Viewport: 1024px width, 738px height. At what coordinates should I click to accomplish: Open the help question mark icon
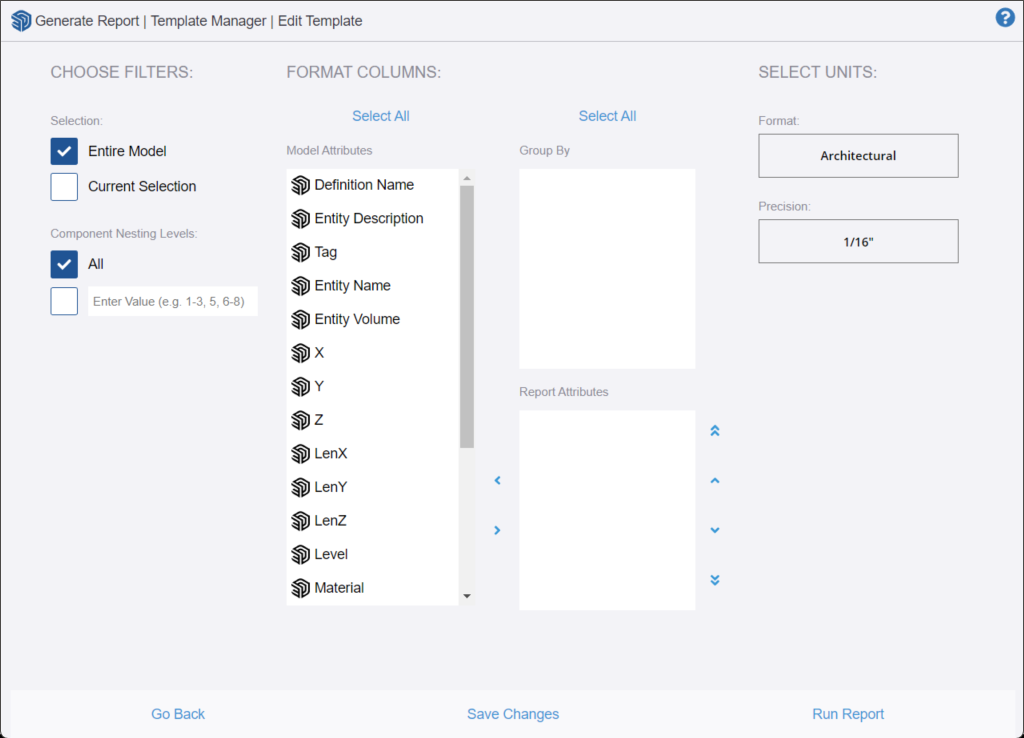(1005, 18)
